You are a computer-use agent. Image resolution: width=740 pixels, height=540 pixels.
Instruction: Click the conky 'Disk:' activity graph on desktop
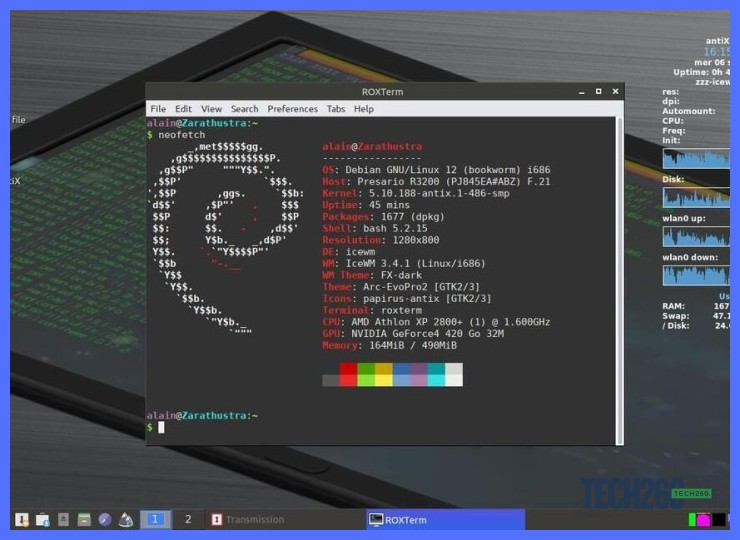tap(696, 197)
